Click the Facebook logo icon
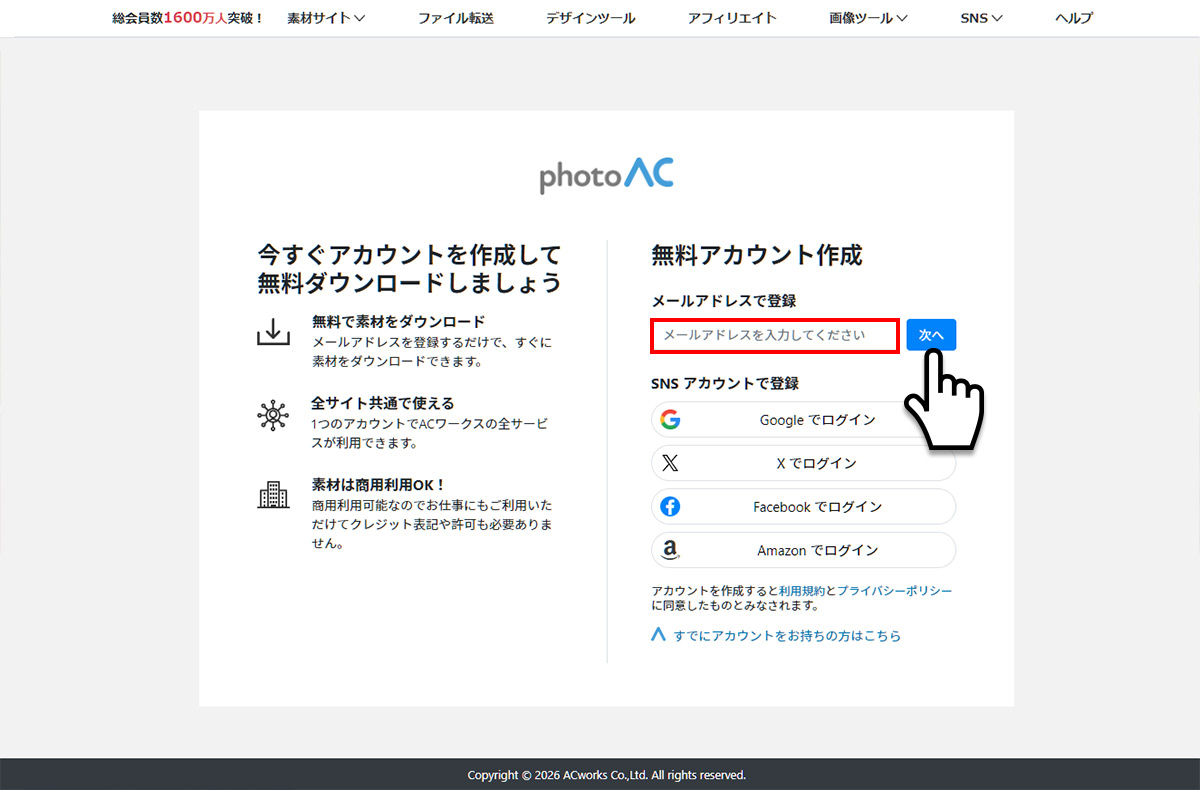This screenshot has height=790, width=1200. click(x=670, y=507)
